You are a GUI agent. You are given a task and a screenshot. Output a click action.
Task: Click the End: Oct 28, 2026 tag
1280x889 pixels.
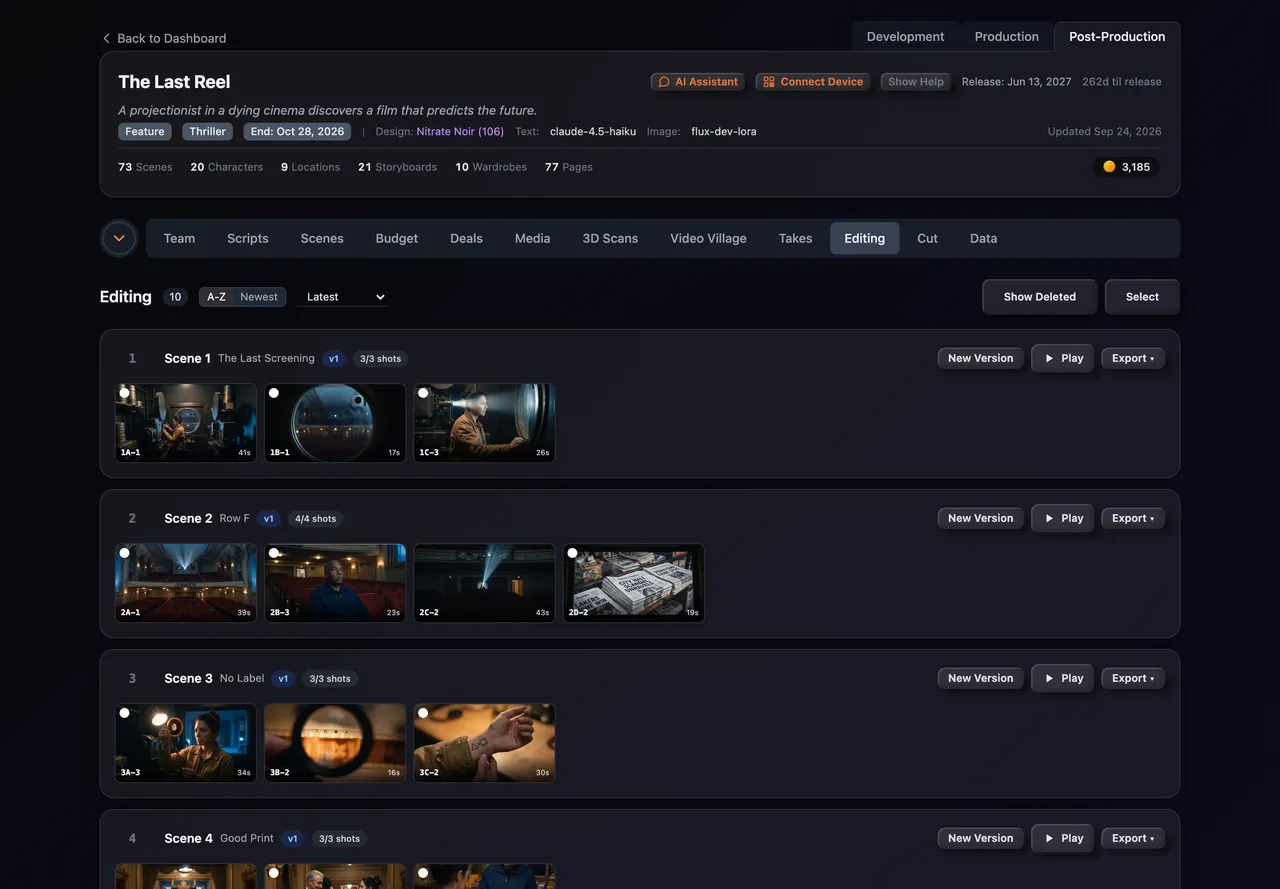point(297,132)
